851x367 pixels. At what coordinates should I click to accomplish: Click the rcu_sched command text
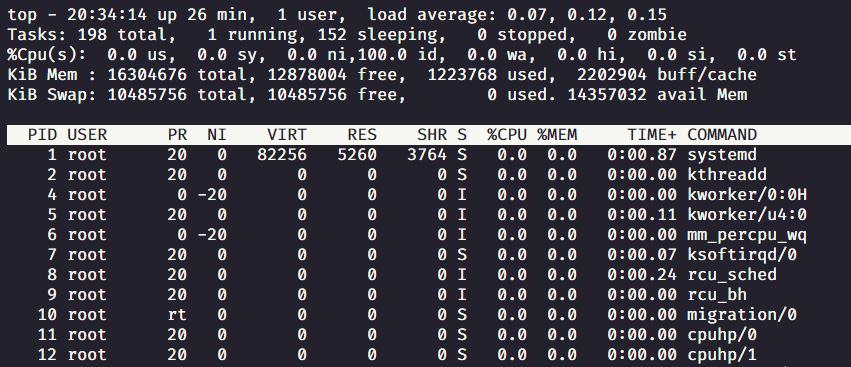pyautogui.click(x=732, y=275)
